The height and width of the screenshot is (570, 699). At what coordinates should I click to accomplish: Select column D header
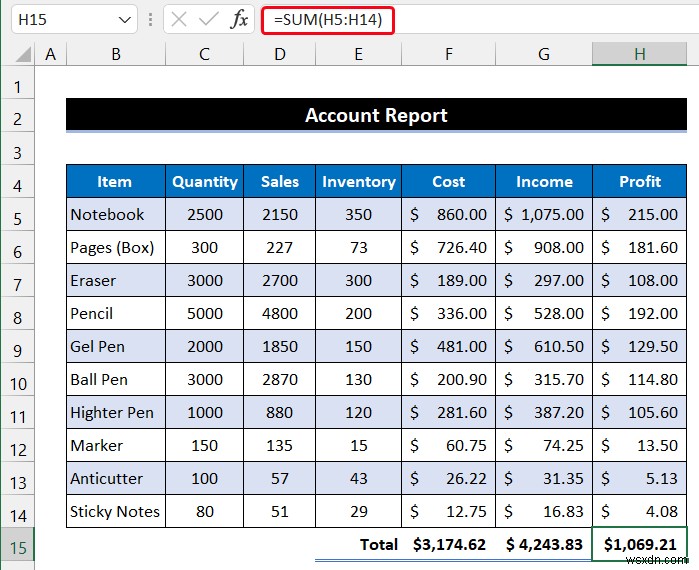[x=280, y=54]
